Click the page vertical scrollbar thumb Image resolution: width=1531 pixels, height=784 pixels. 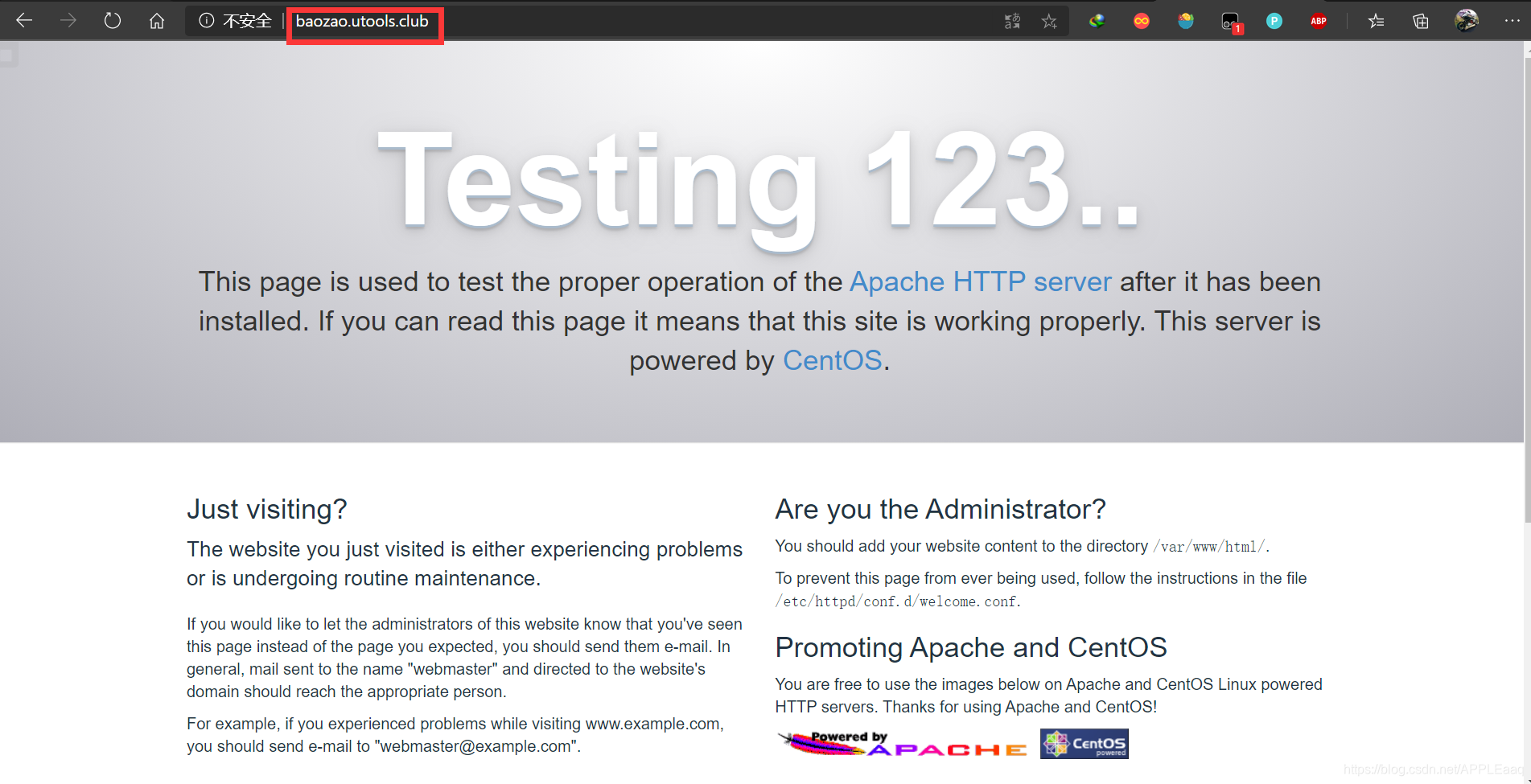tap(1527, 289)
